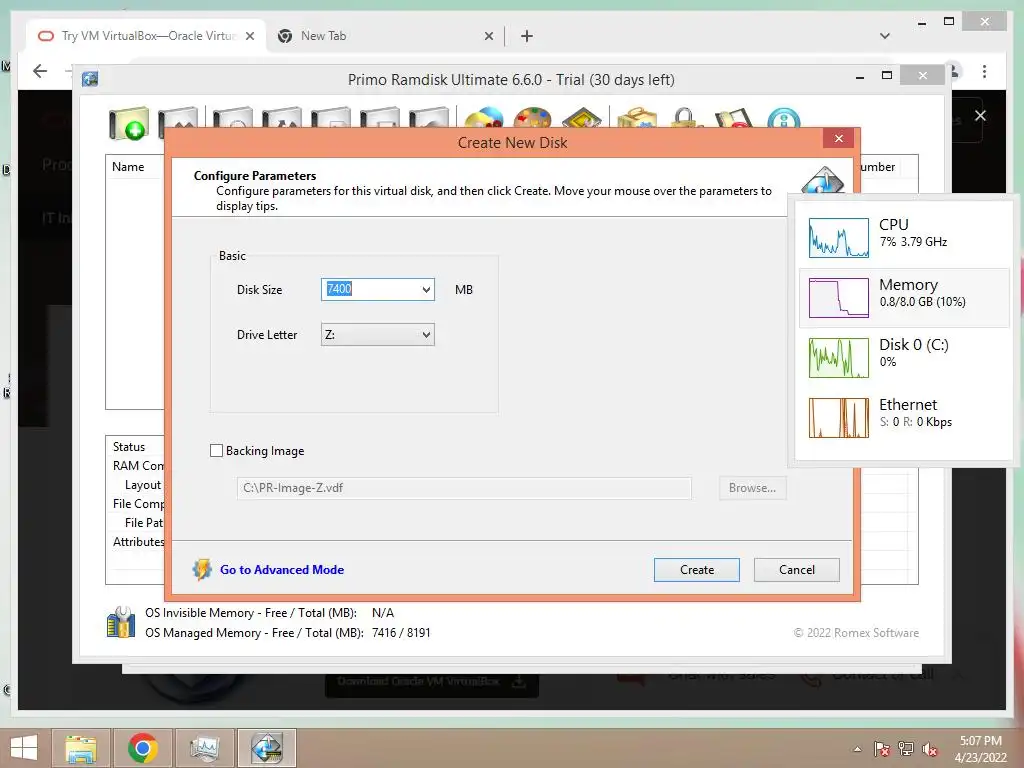Click the Action Center flag tray icon
Image resolution: width=1024 pixels, height=768 pixels.
(x=882, y=749)
